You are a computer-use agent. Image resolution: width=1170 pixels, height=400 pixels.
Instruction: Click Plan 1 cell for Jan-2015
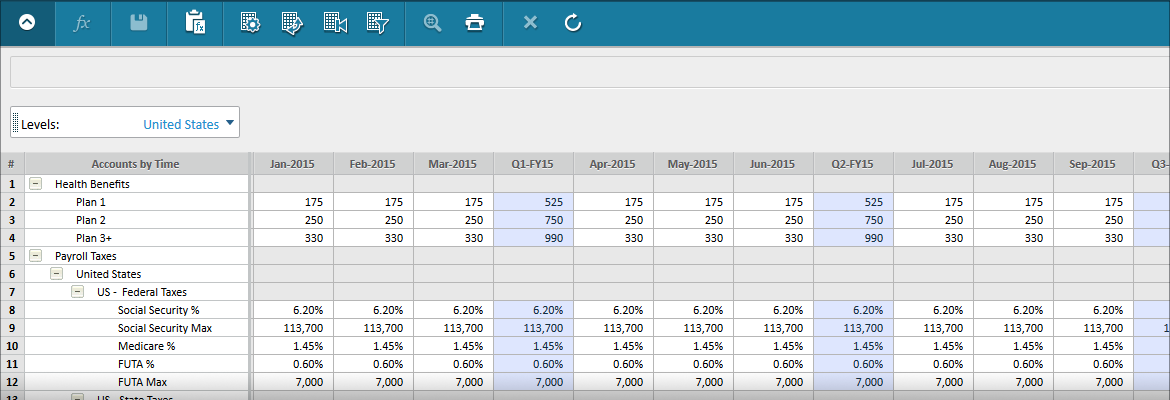pos(293,202)
